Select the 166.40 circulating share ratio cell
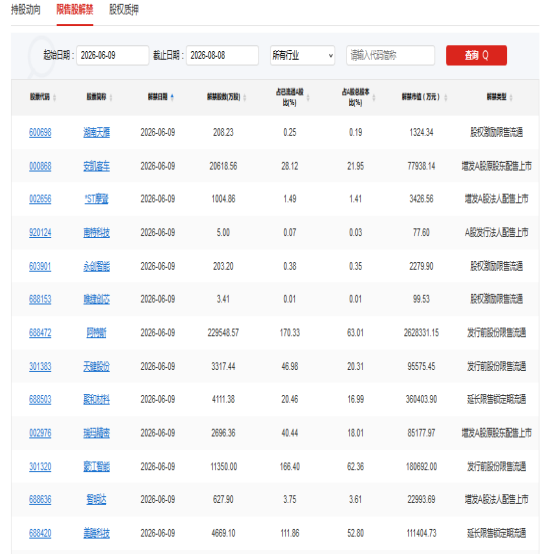This screenshot has height=555, width=554. [290, 467]
